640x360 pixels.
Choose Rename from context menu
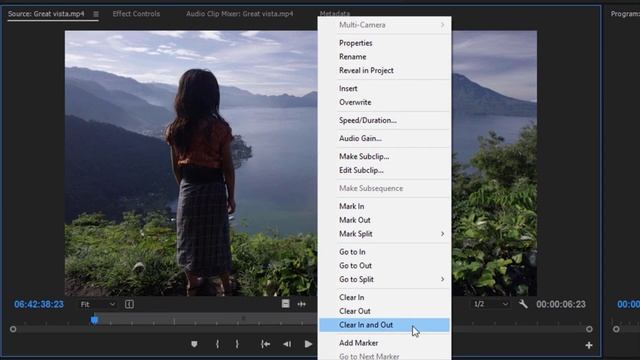(x=384, y=57)
